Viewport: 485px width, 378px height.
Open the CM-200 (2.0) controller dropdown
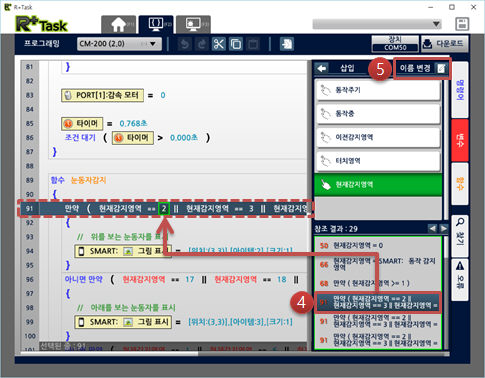(x=119, y=44)
